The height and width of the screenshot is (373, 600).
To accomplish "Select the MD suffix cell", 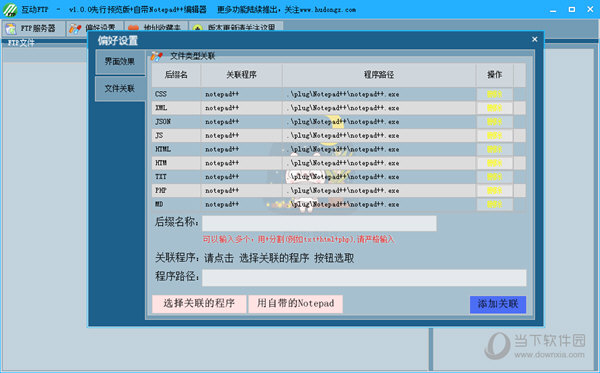I will (176, 204).
